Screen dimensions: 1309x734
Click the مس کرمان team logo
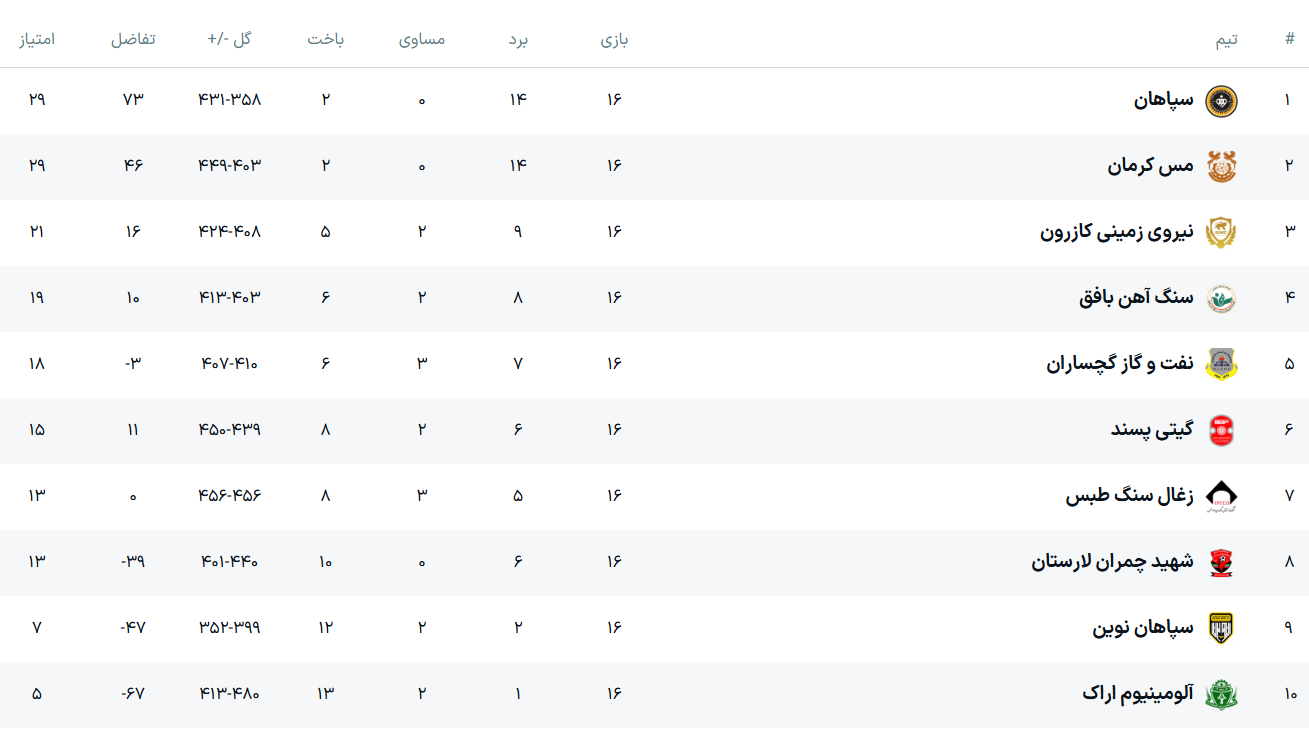coord(1221,166)
